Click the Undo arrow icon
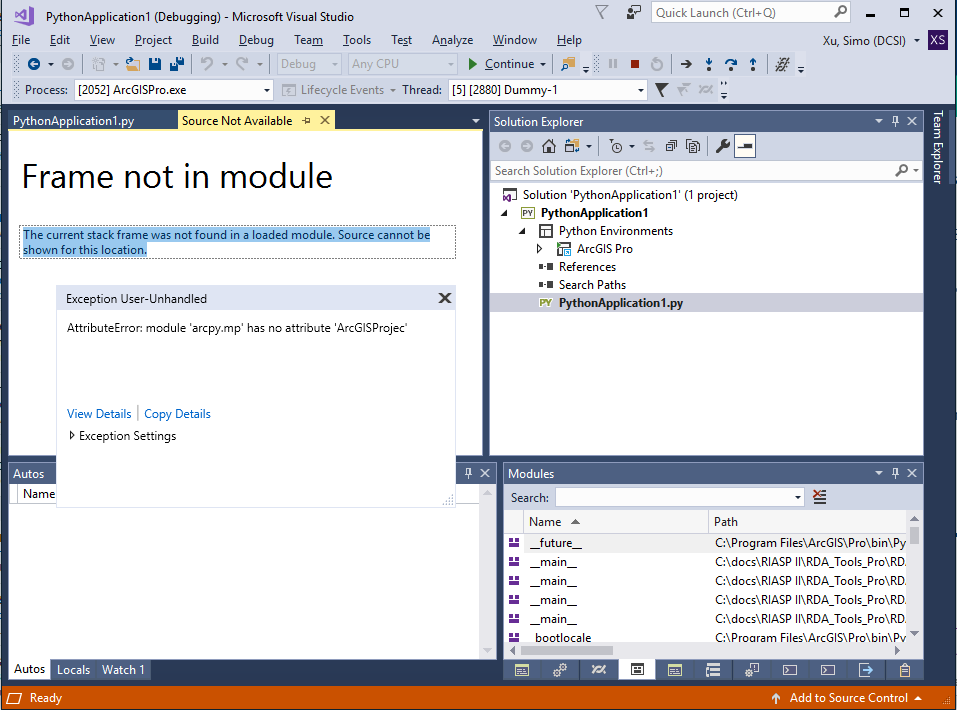This screenshot has height=710, width=957. coord(208,64)
